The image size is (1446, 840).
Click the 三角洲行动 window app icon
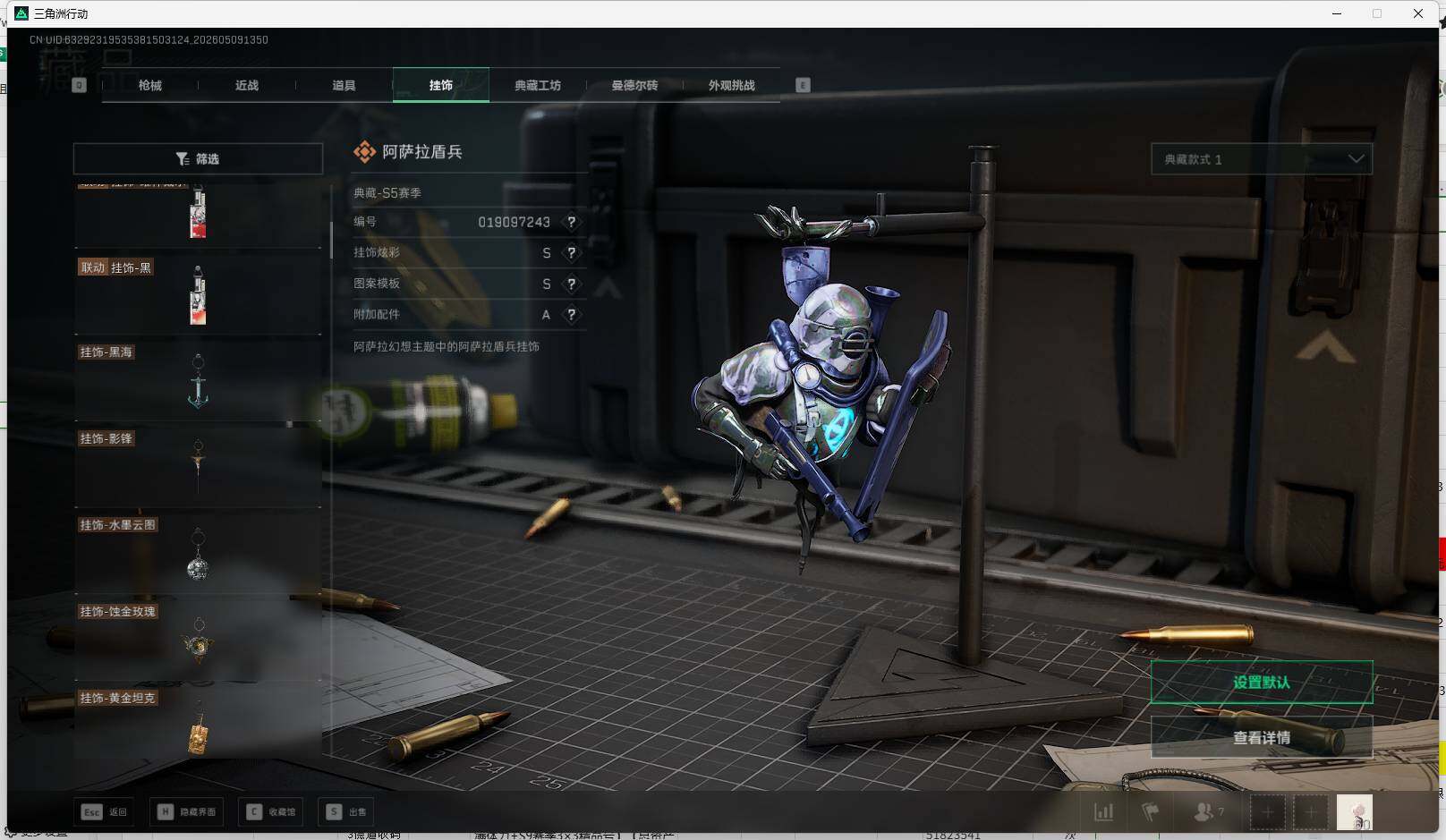click(21, 13)
